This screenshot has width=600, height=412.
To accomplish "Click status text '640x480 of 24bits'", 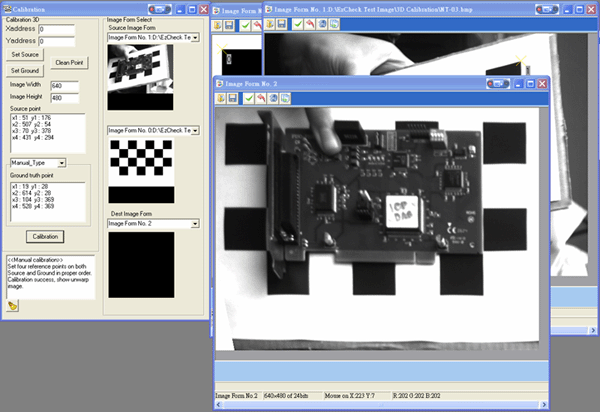I will 286,396.
